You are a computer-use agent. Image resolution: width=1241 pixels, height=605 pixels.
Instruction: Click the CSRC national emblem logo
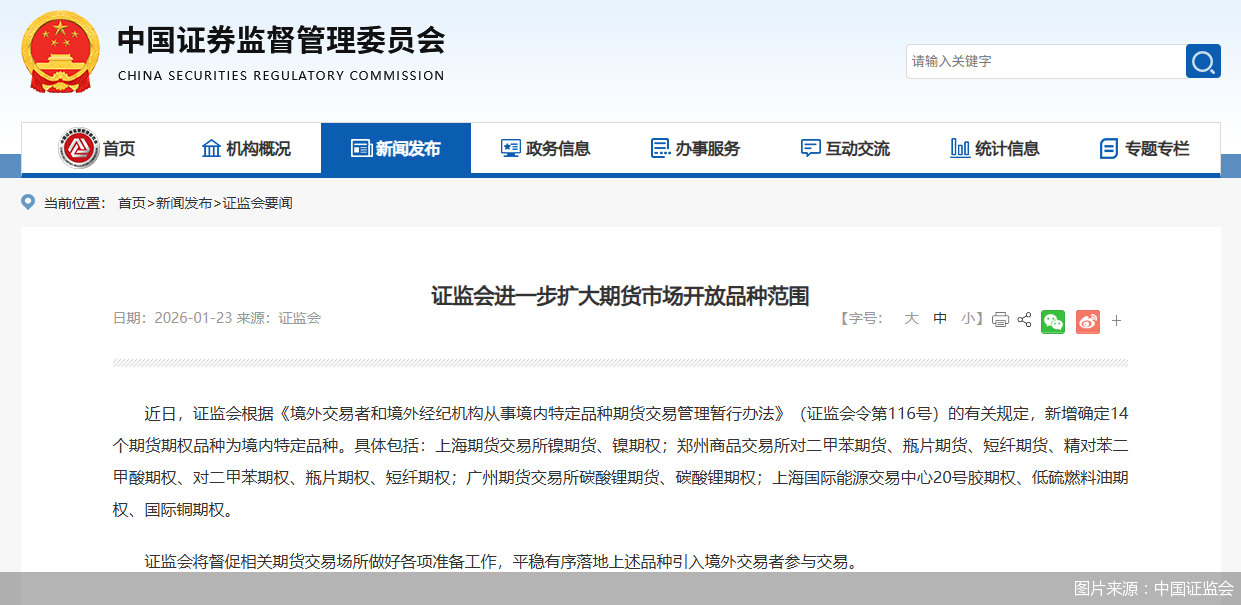coord(60,50)
